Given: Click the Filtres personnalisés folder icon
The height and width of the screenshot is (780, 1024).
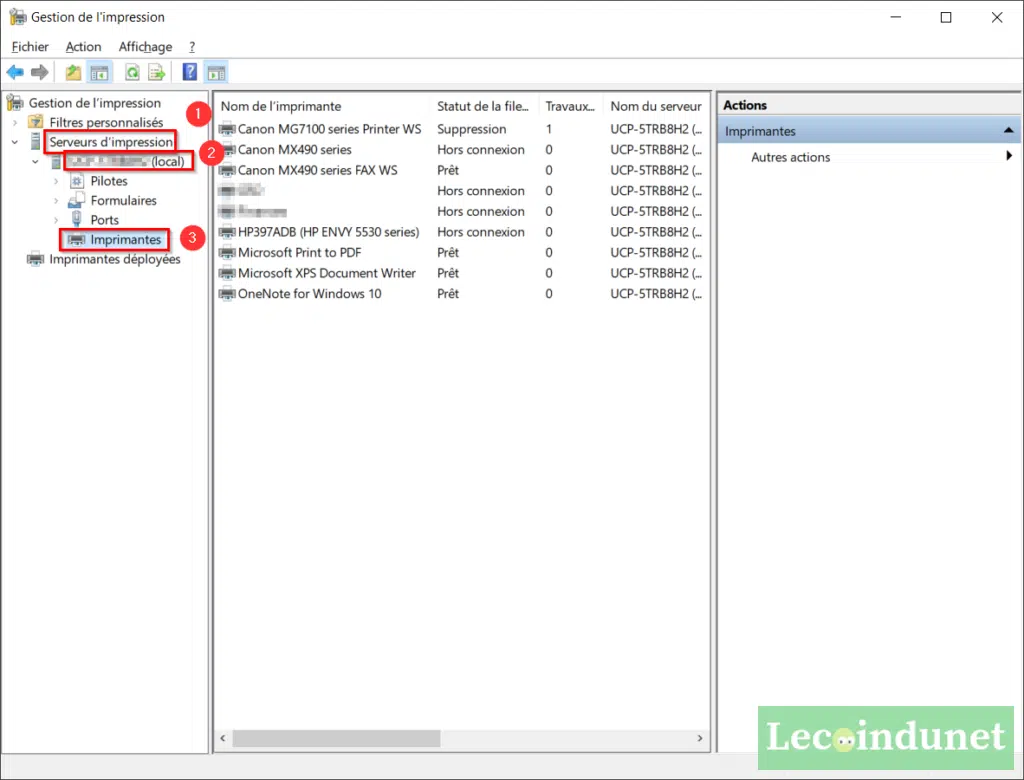Looking at the screenshot, I should pos(35,122).
